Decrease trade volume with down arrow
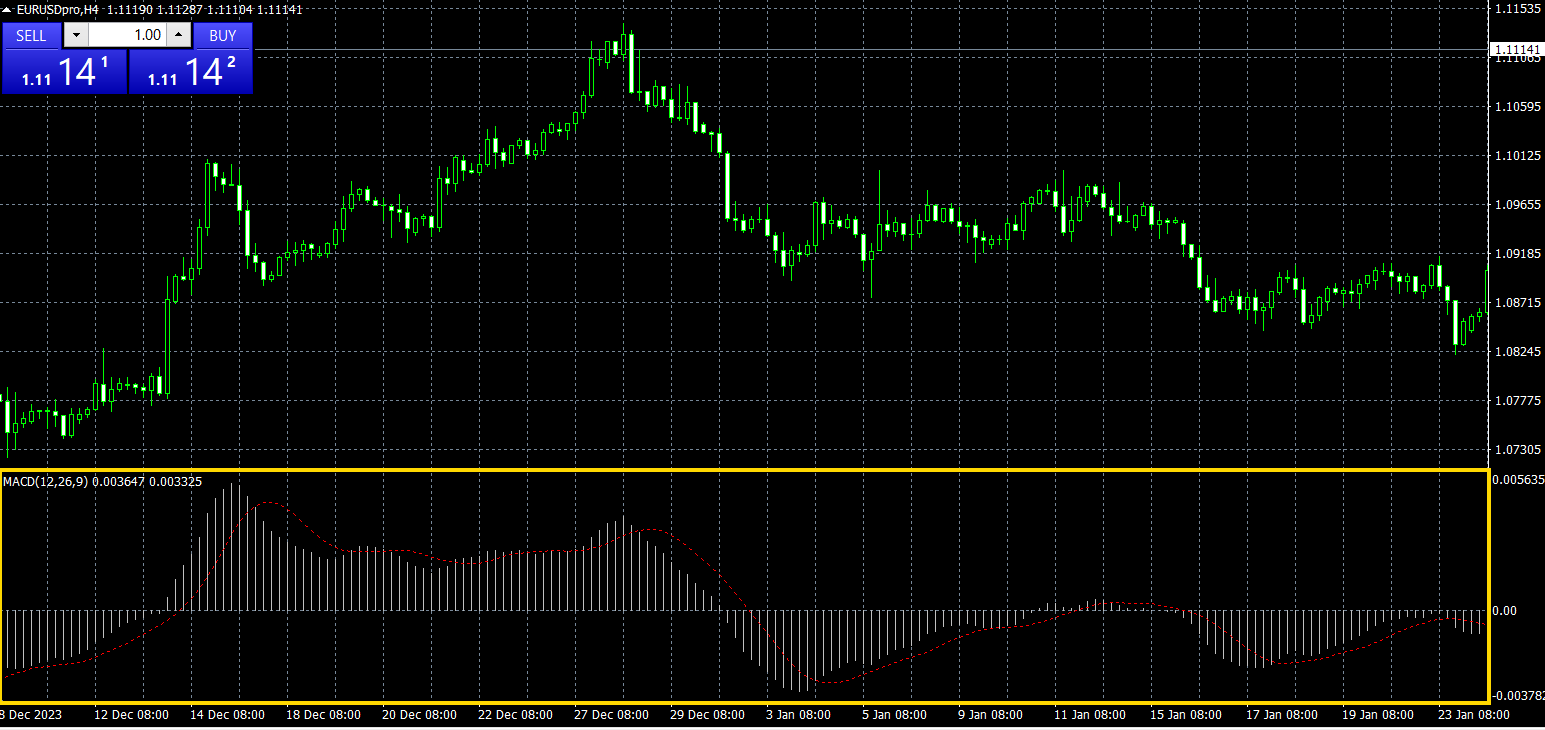Image resolution: width=1545 pixels, height=730 pixels. 76,35
